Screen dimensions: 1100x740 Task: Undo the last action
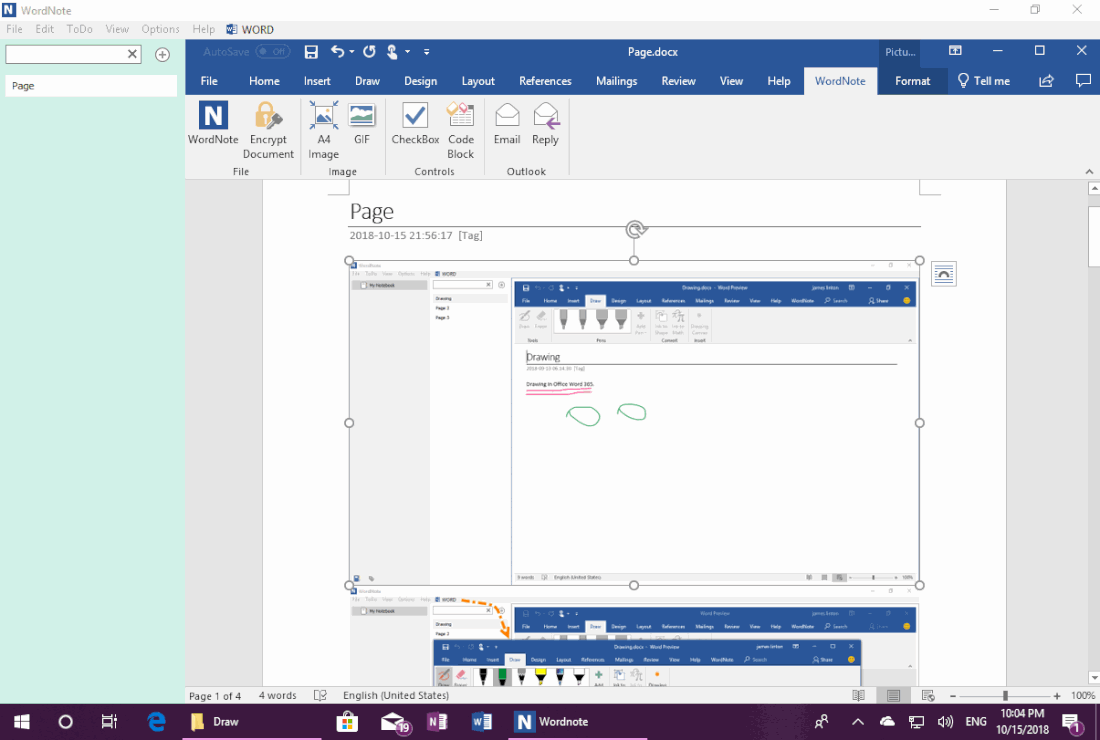pos(337,52)
